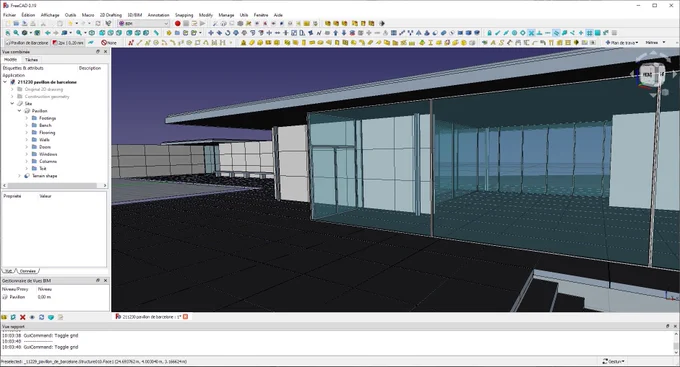Toggle the snap perpendicular icon
This screenshot has width=680, height=367.
539,33
